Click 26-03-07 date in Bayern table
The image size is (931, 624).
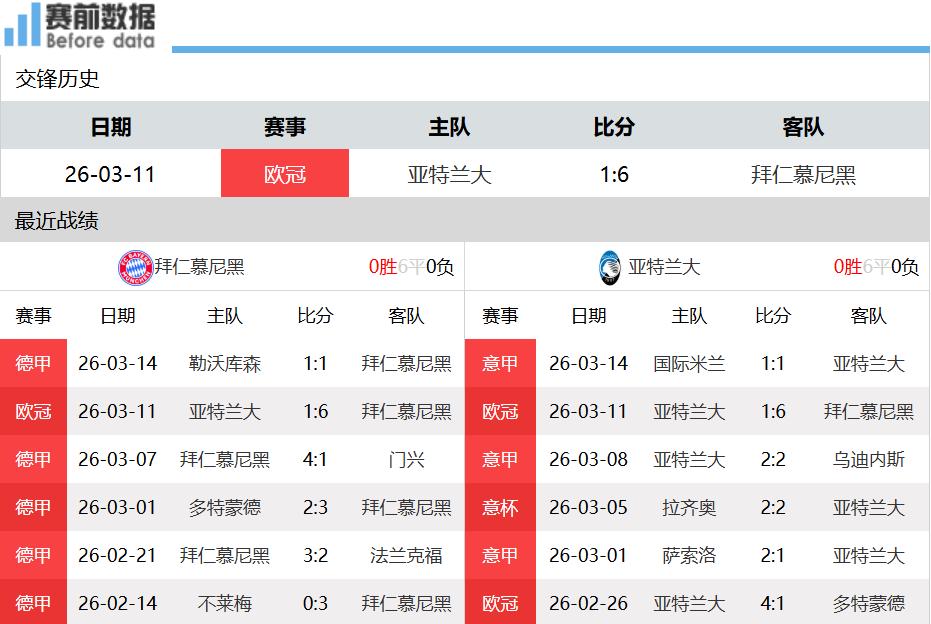click(x=118, y=460)
